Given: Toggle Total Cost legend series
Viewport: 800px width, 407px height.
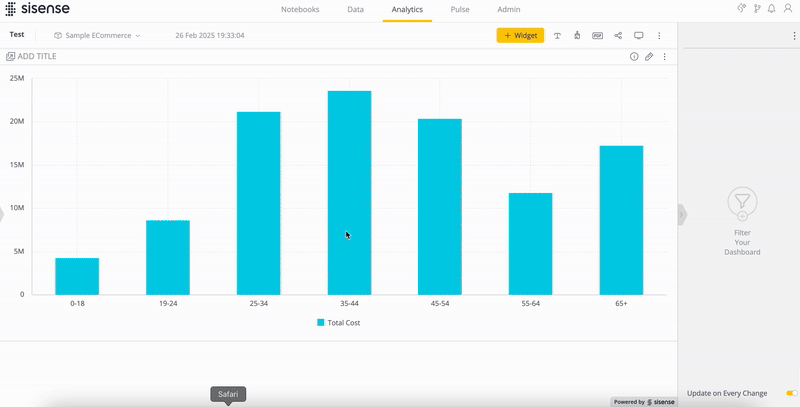Looking at the screenshot, I should pos(339,323).
